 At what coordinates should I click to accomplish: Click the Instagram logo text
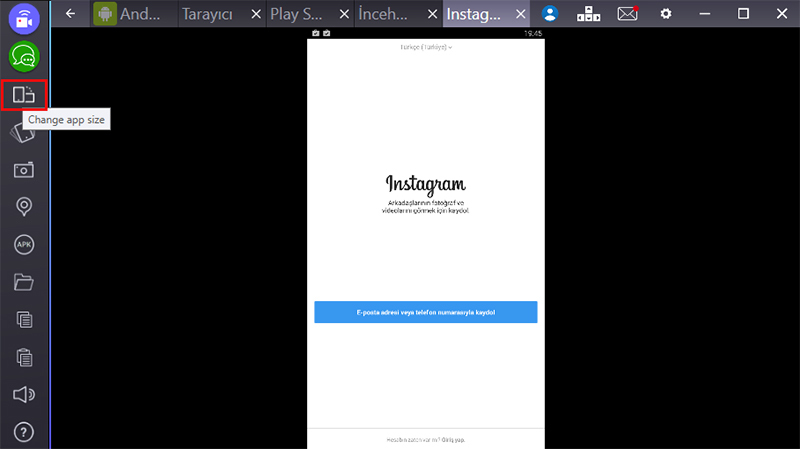tap(426, 185)
